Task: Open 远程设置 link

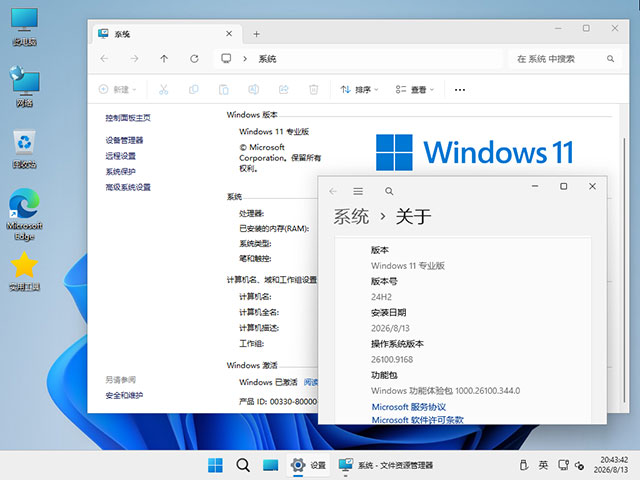Action: click(120, 156)
